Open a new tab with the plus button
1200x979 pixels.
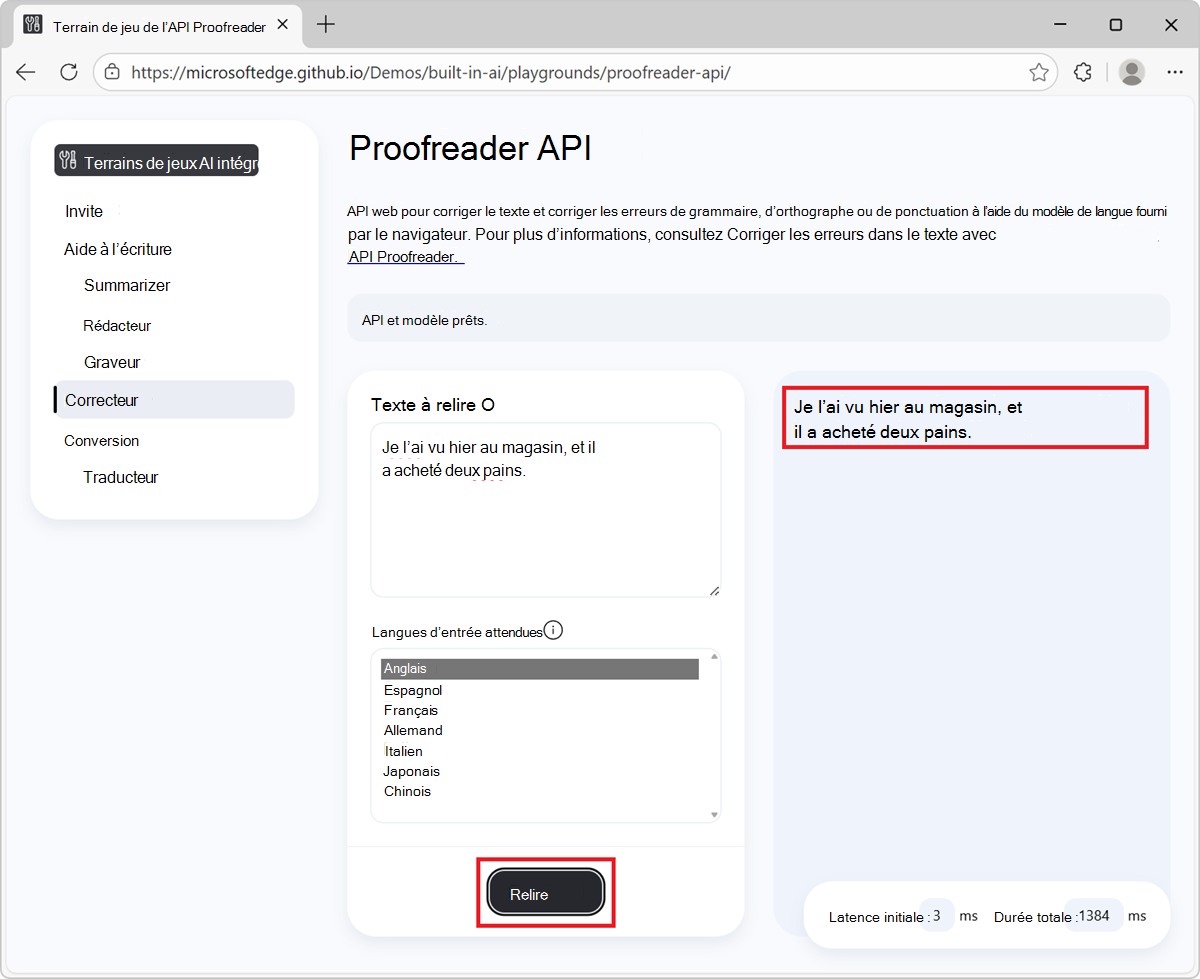(x=326, y=25)
